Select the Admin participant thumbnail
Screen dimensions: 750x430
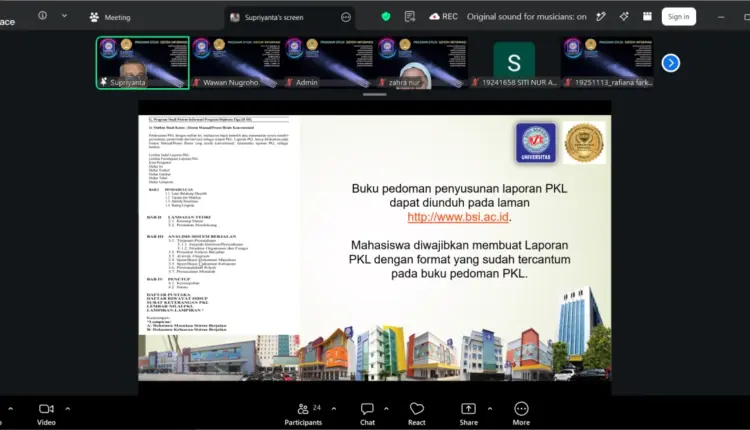click(329, 63)
